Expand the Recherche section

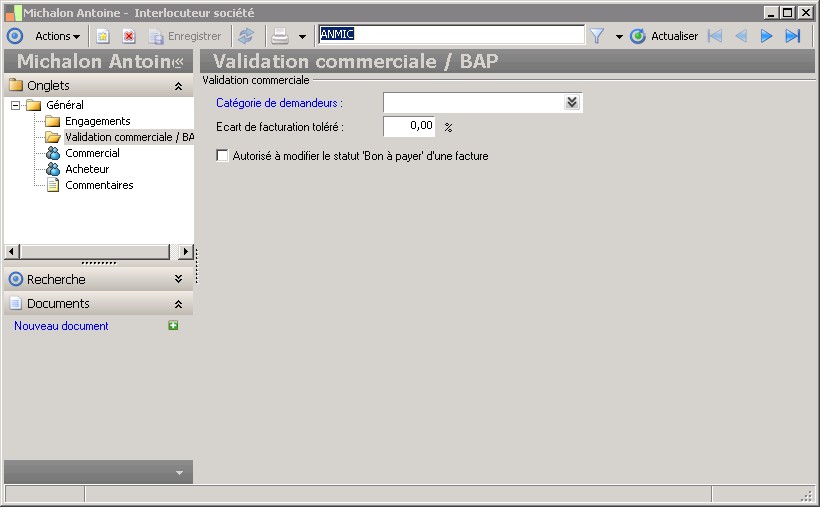(178, 279)
